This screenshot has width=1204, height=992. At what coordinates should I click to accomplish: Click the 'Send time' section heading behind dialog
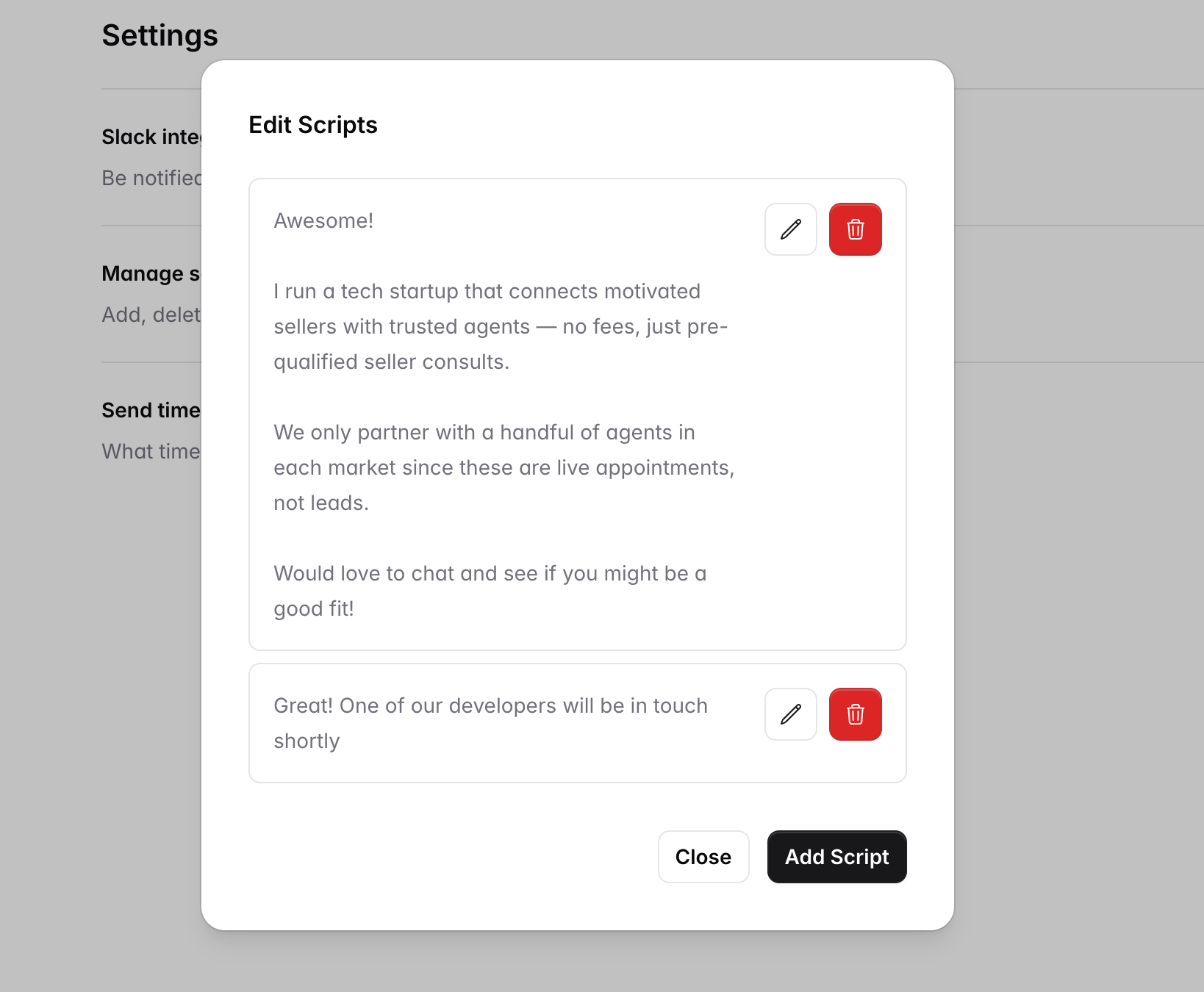(x=151, y=410)
